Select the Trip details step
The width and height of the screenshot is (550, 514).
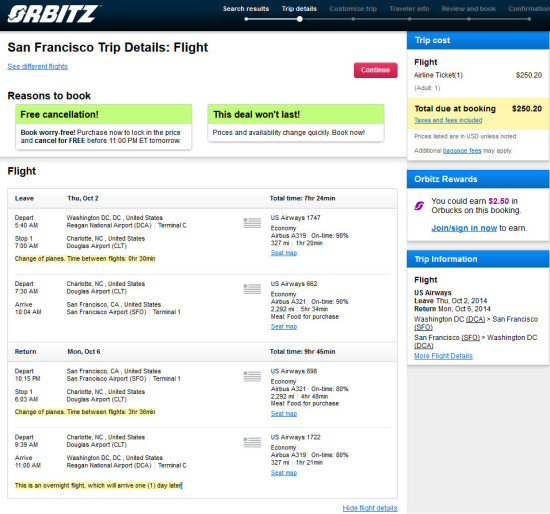299,9
